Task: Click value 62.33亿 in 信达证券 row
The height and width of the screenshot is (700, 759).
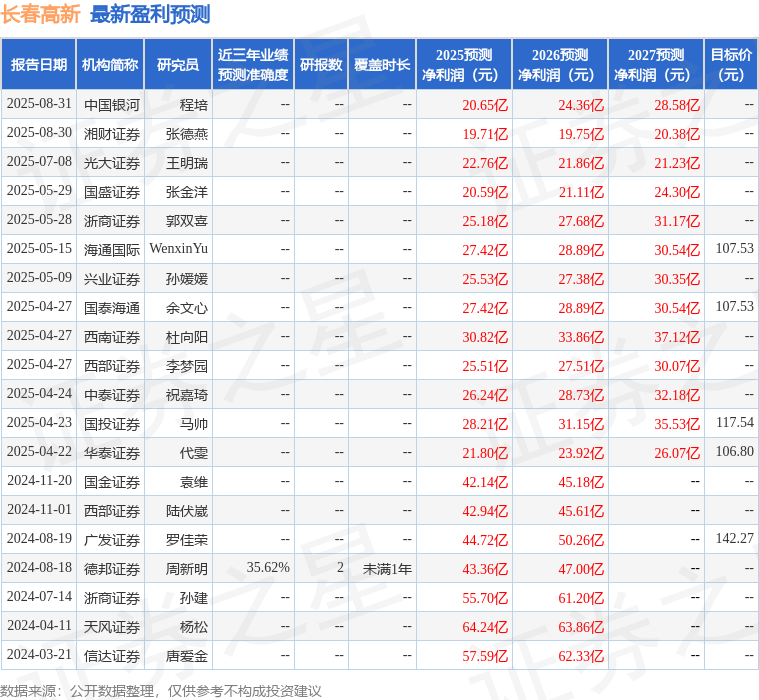Action: tap(581, 656)
